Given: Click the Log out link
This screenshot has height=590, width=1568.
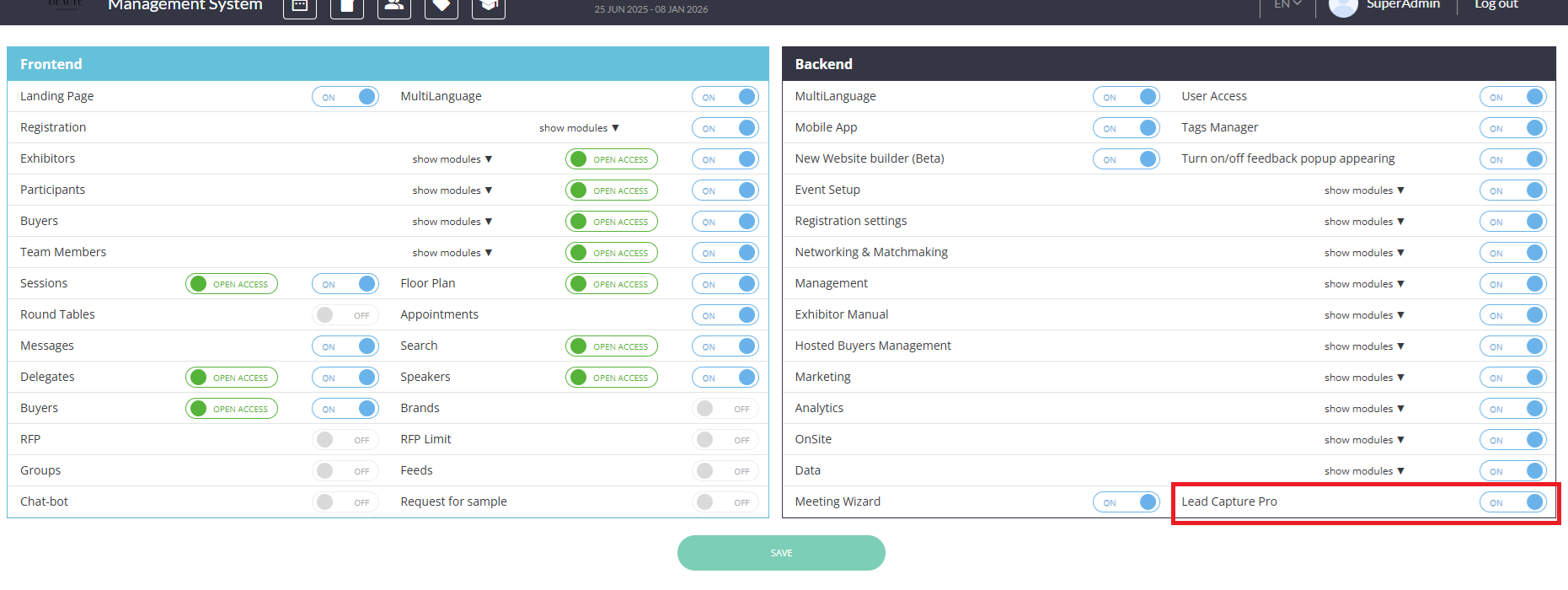Looking at the screenshot, I should click(1496, 4).
